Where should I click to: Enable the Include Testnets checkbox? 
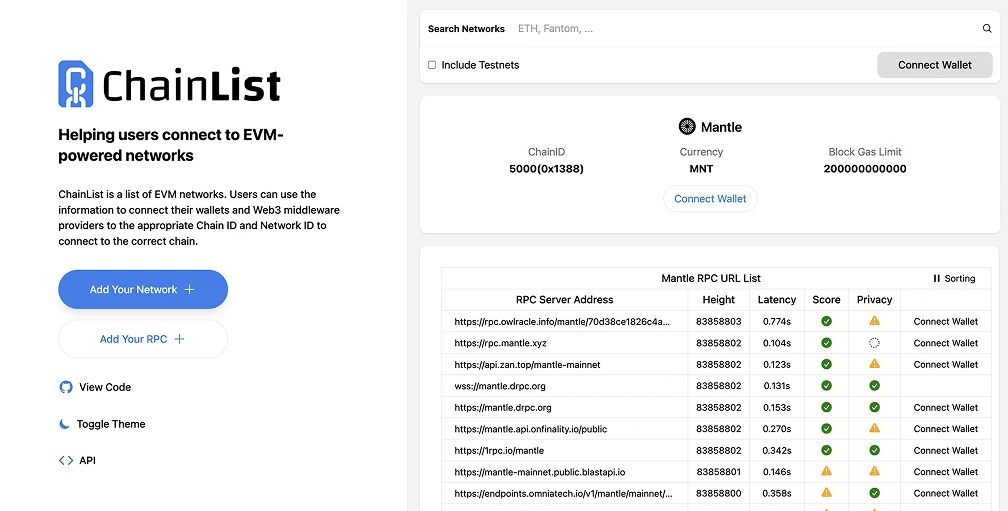pos(432,65)
